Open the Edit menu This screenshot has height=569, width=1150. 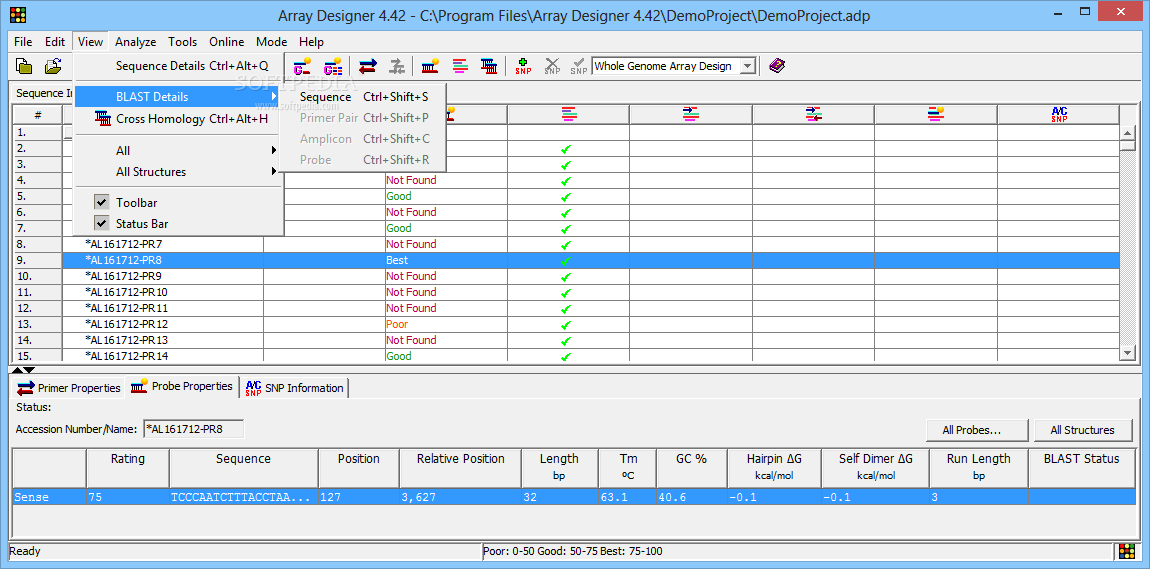tap(55, 42)
